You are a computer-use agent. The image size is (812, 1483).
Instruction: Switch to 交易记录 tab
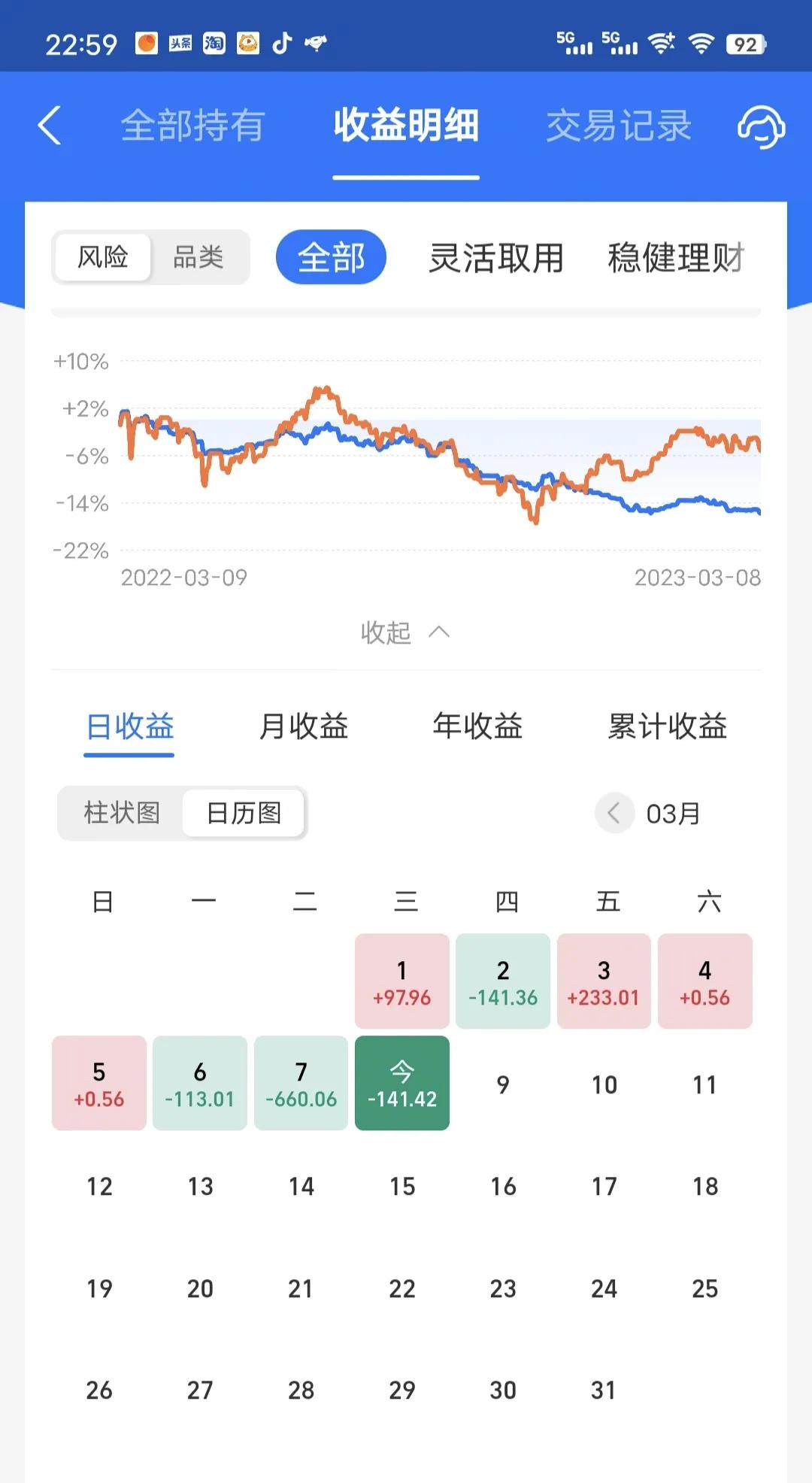click(618, 126)
